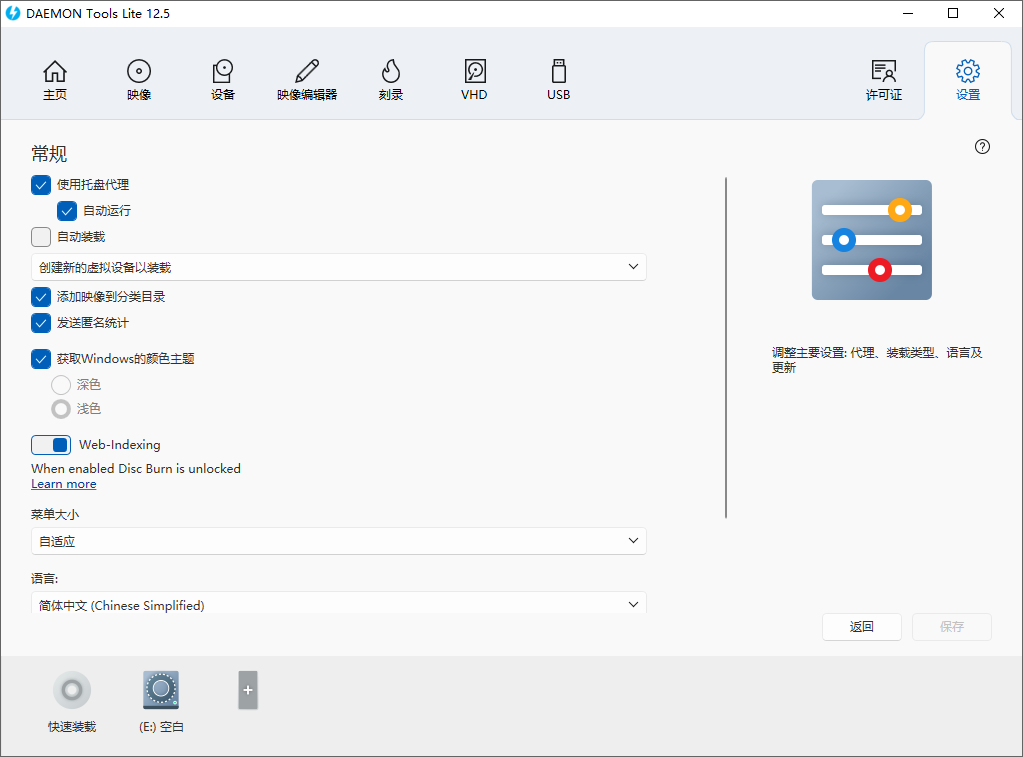Screen dimensions: 1023x757
Task: Go to the 主页 home screen
Action: tap(54, 79)
